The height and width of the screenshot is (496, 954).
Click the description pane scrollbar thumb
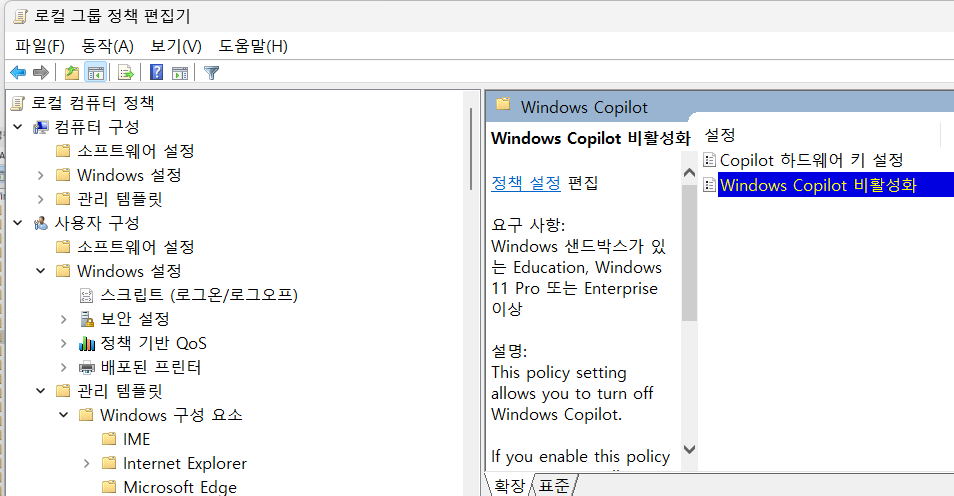pos(689,253)
